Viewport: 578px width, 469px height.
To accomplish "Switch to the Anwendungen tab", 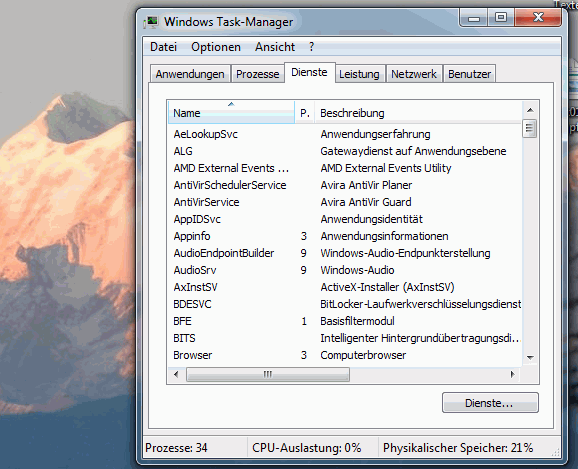I will [x=190, y=74].
